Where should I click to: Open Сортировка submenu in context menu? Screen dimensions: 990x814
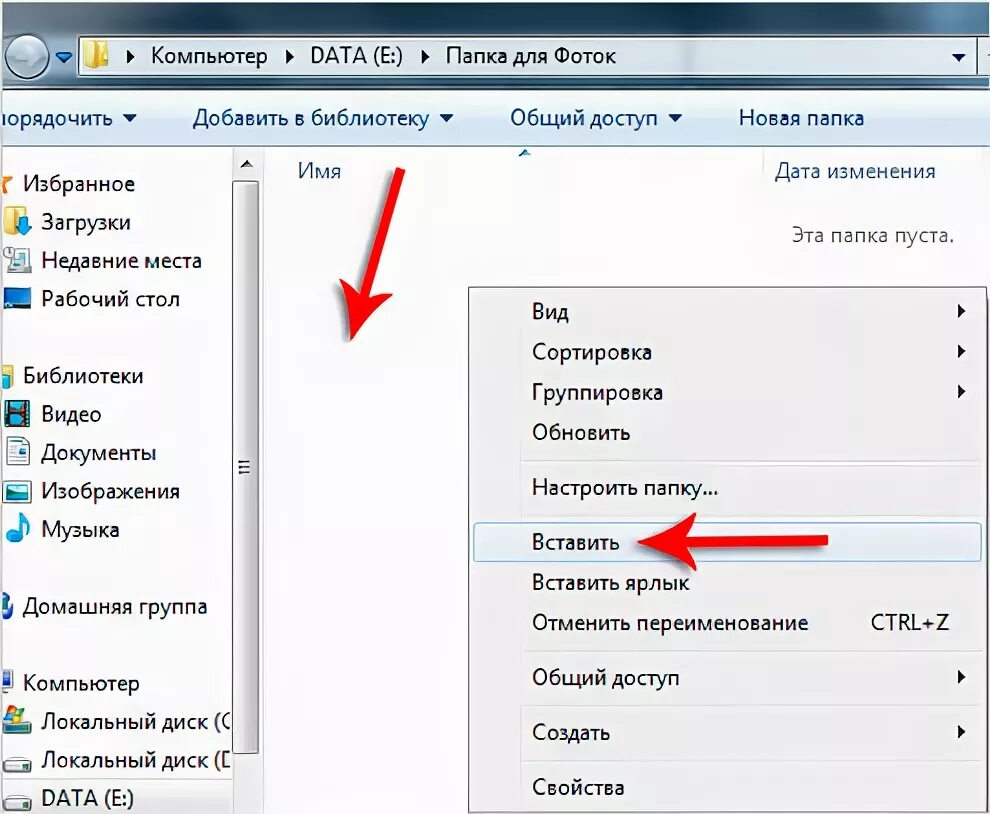pos(727,352)
